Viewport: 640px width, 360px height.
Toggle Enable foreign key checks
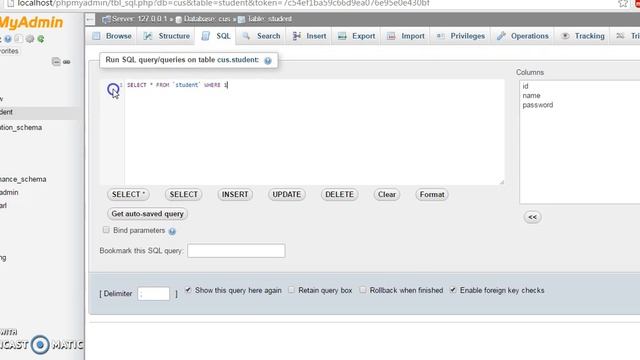[453, 290]
